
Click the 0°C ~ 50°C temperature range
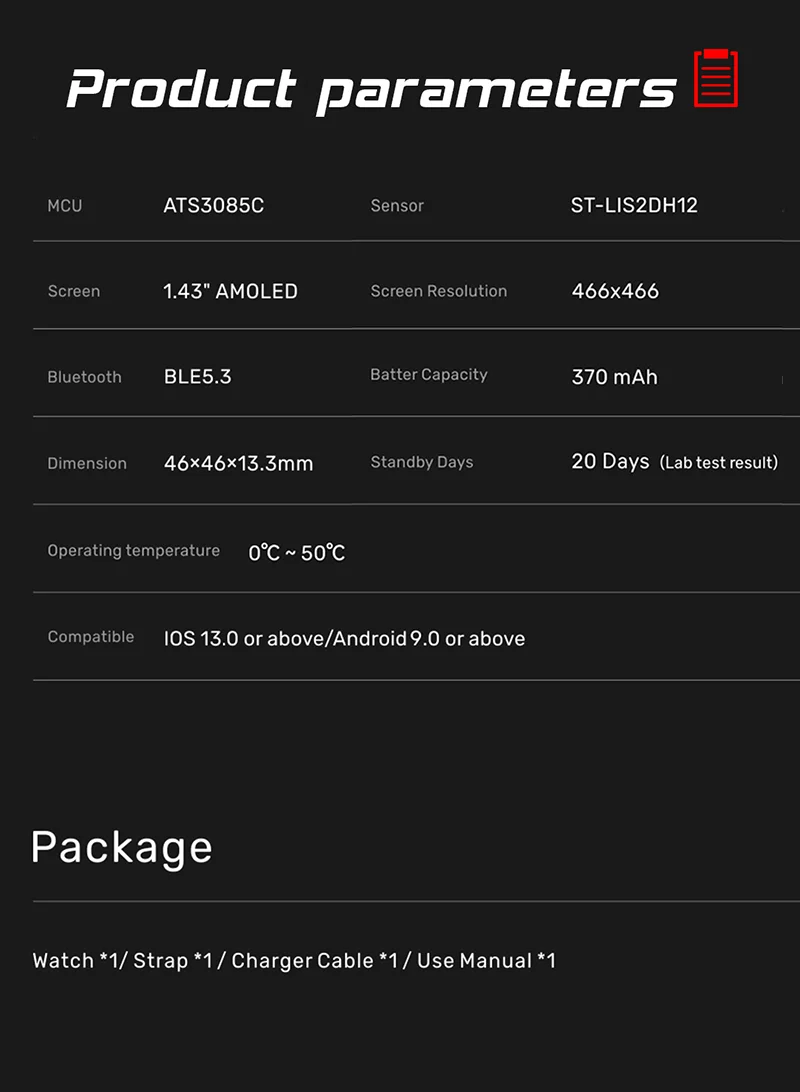pos(297,553)
